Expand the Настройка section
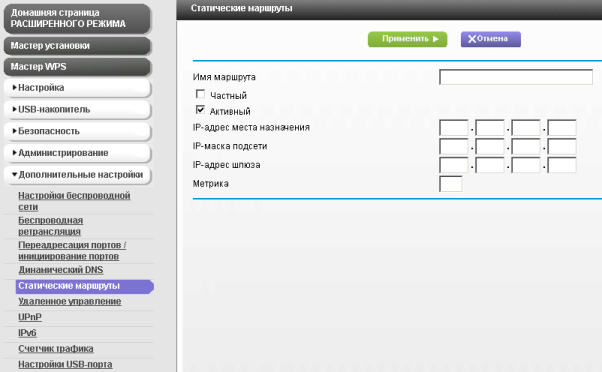 coord(77,88)
